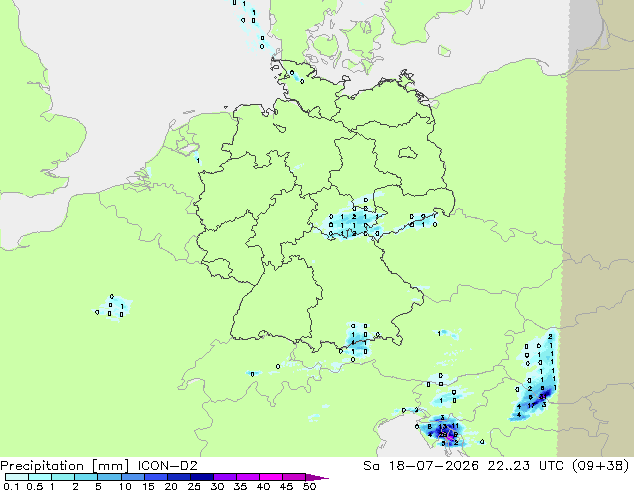This screenshot has height=490, width=634.
Task: Click the 5–10 mm legend swatch
Action: coord(110,477)
